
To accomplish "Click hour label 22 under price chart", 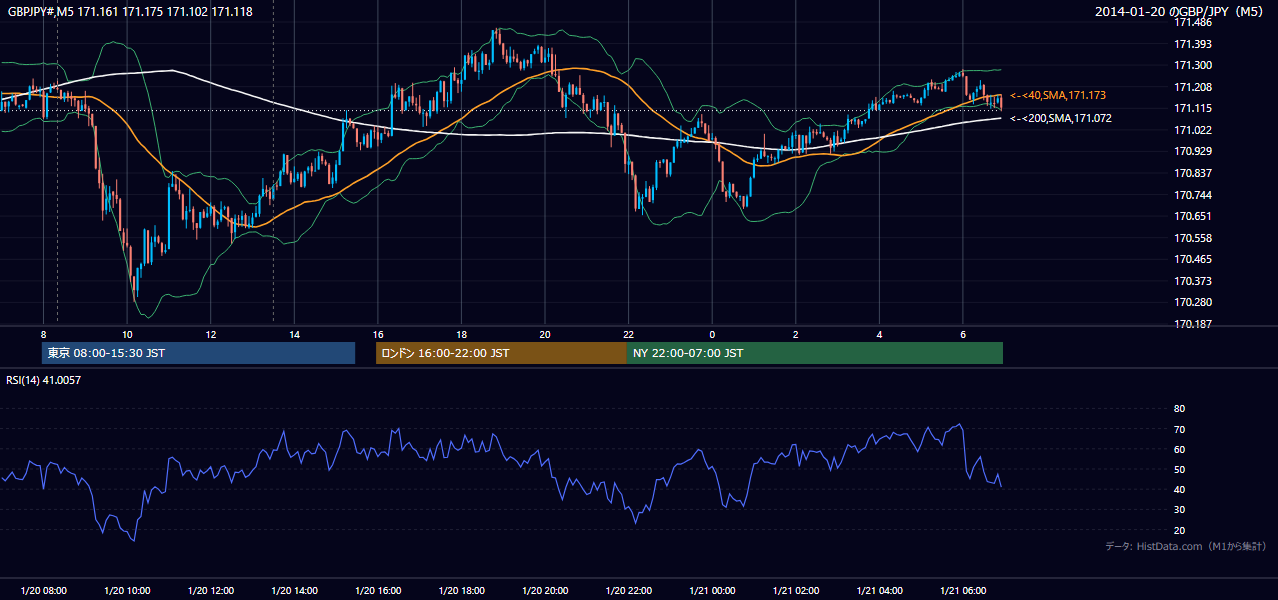I will [x=629, y=334].
